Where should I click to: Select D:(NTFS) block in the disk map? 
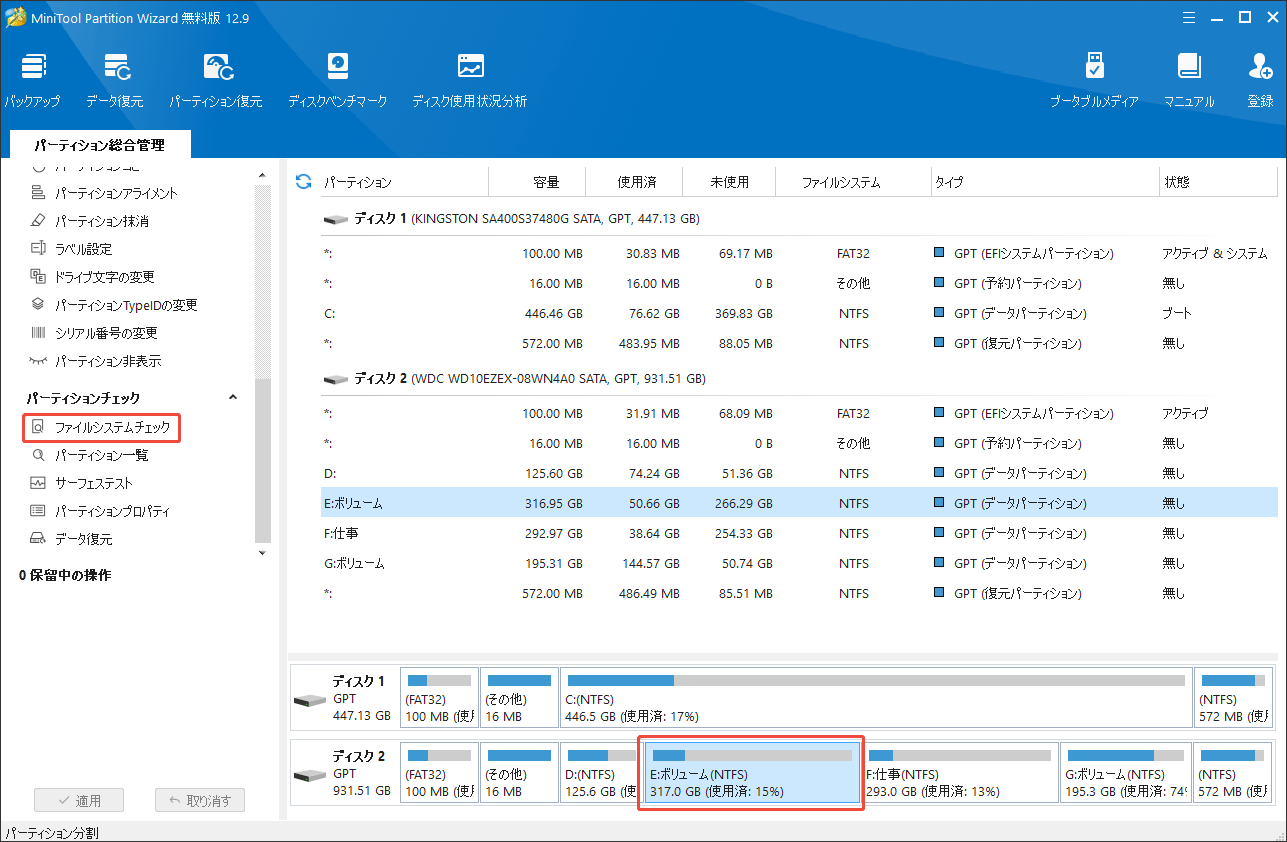point(599,772)
